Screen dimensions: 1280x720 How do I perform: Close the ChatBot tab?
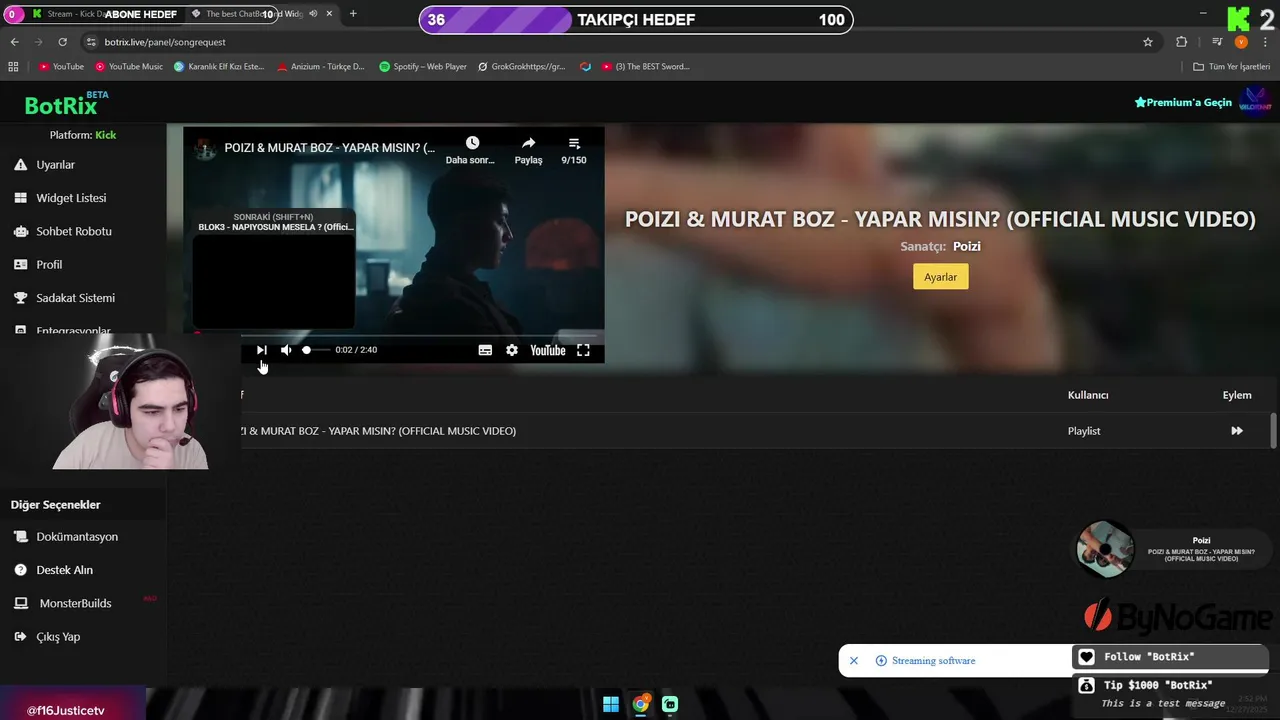click(x=329, y=14)
